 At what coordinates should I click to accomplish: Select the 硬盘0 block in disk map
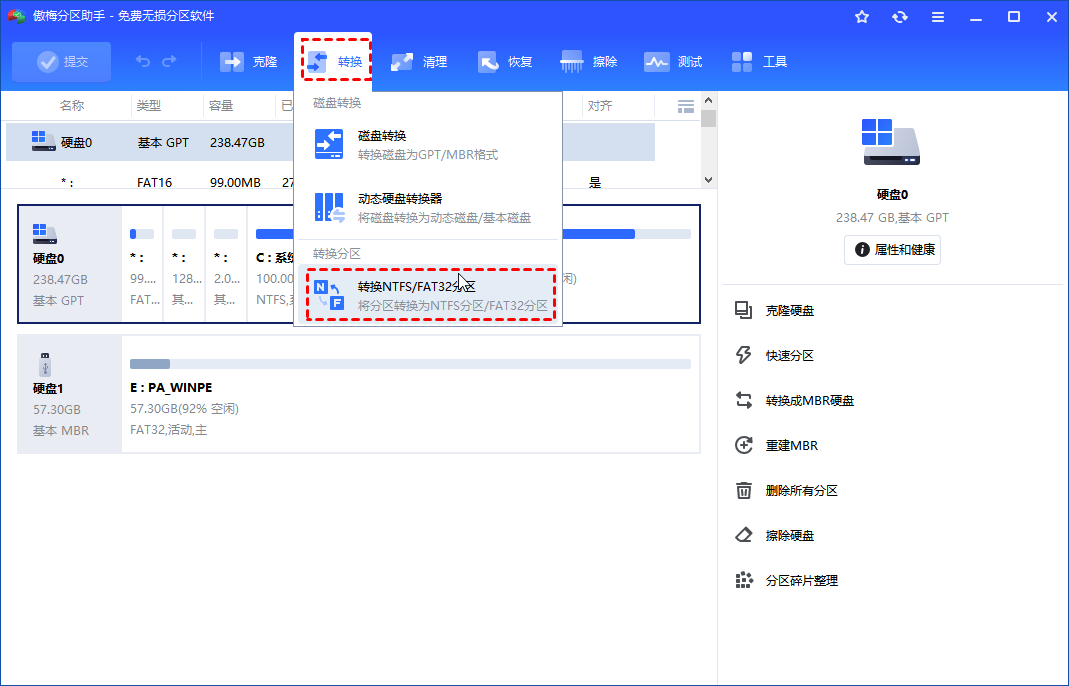70,265
